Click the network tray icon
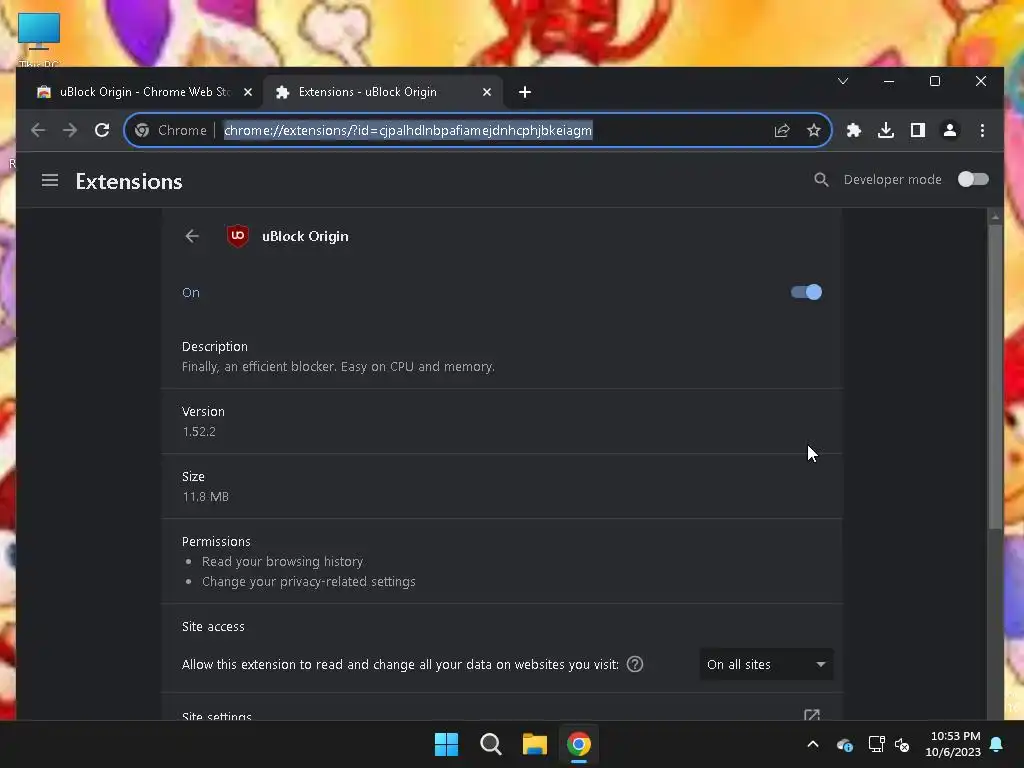Image resolution: width=1024 pixels, height=768 pixels. coord(876,744)
